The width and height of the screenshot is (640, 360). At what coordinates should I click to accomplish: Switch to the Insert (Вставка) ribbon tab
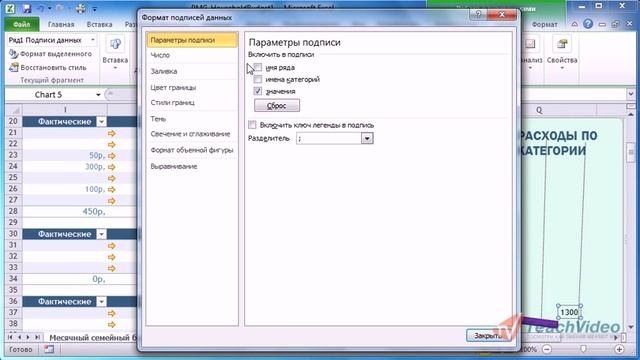pyautogui.click(x=100, y=24)
